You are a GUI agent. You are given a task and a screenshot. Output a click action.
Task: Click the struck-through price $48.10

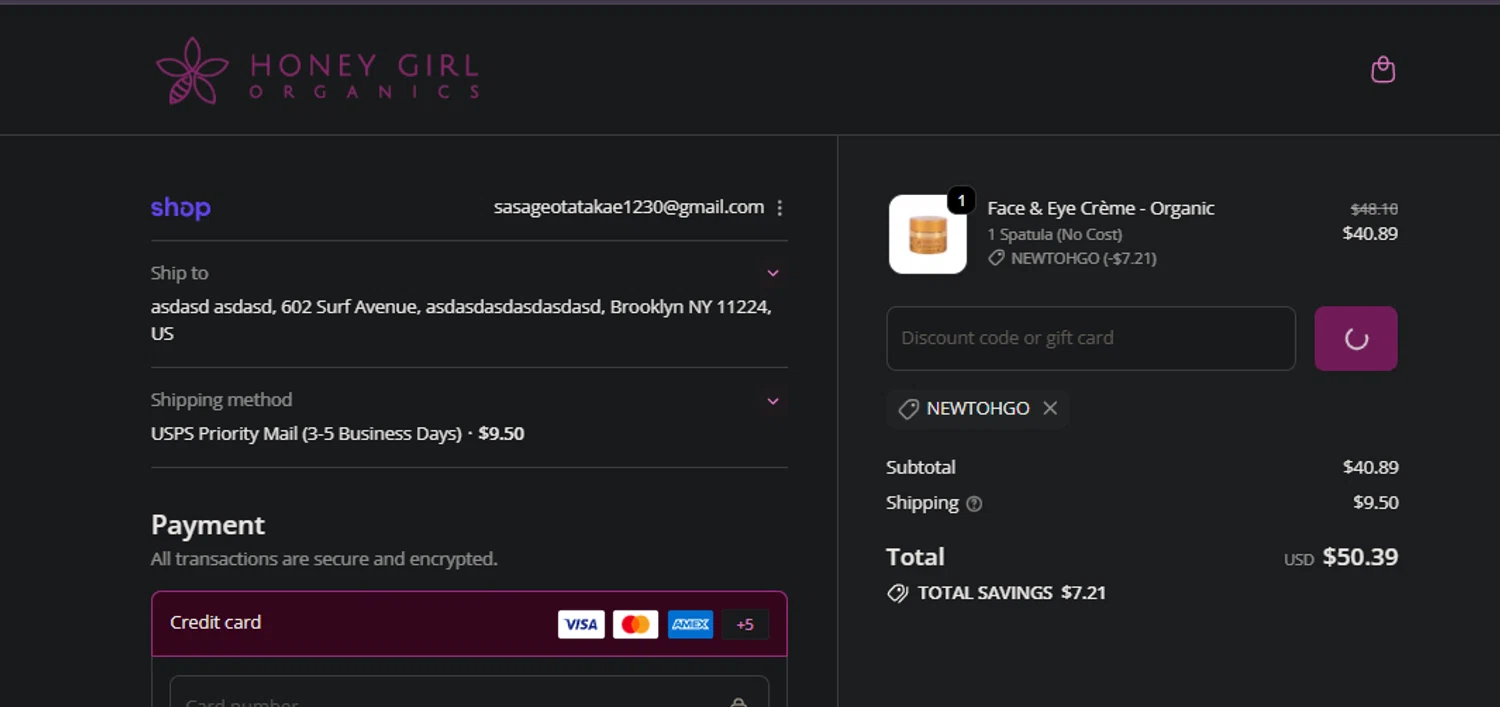point(1374,209)
